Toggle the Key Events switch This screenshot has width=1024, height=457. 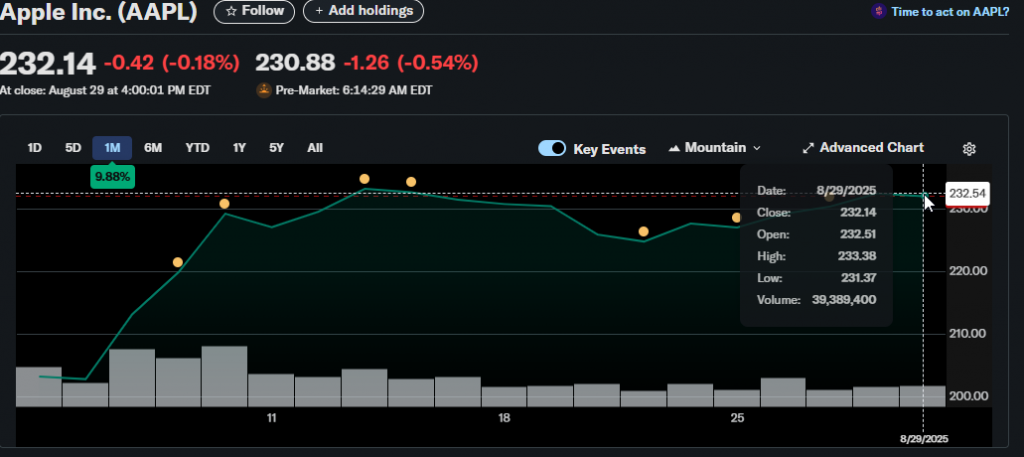coord(552,148)
